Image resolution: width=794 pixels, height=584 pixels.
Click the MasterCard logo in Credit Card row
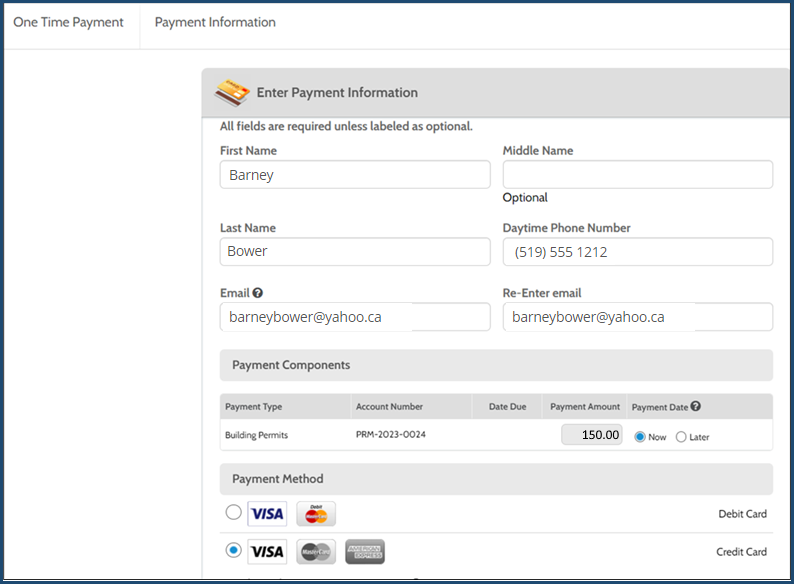click(316, 551)
